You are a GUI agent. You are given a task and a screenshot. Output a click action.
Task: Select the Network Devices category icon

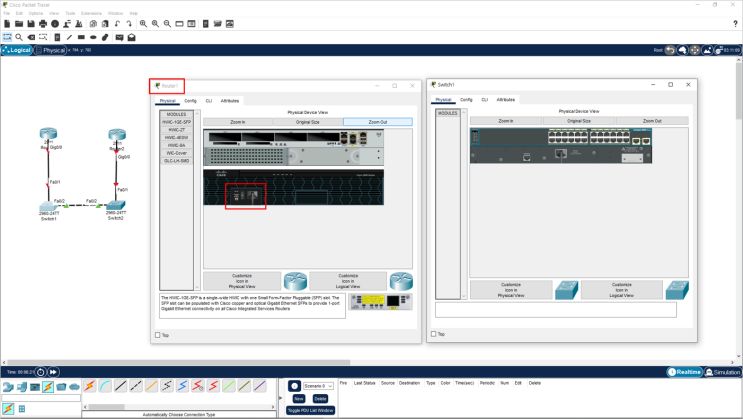point(8,387)
